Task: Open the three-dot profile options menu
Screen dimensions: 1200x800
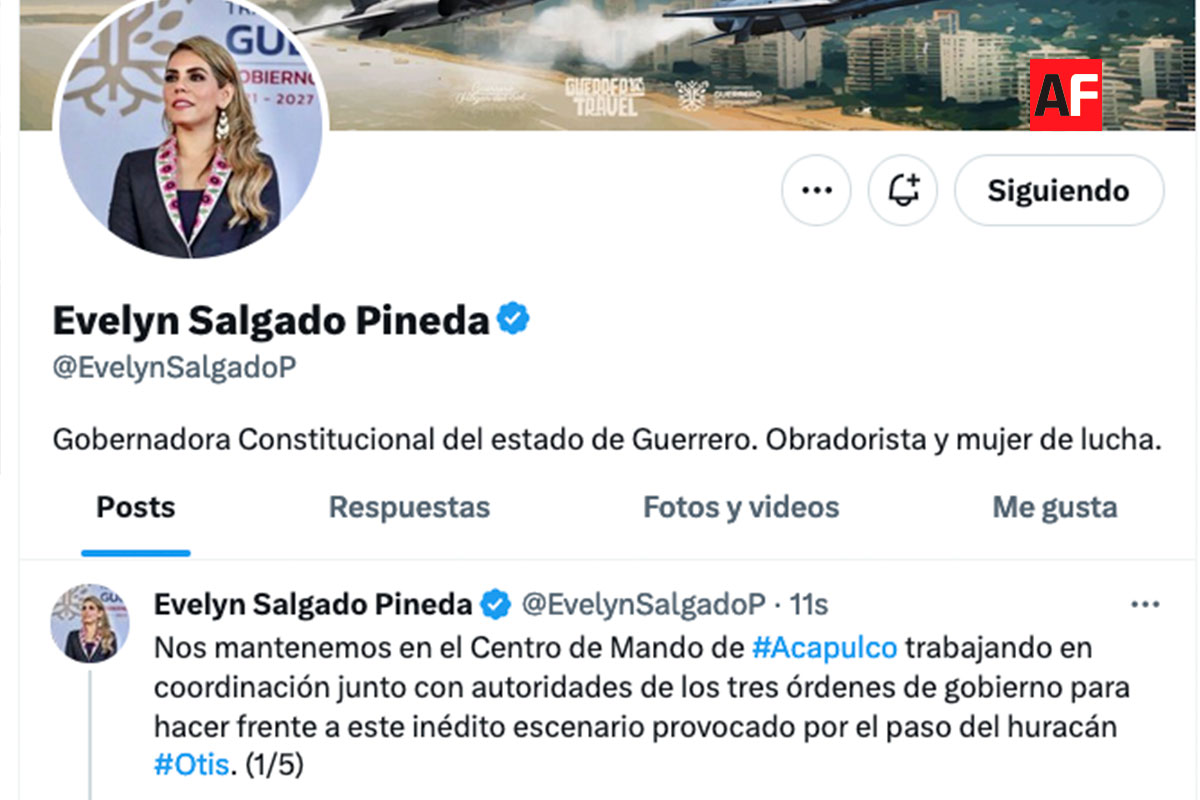Action: pyautogui.click(x=816, y=190)
